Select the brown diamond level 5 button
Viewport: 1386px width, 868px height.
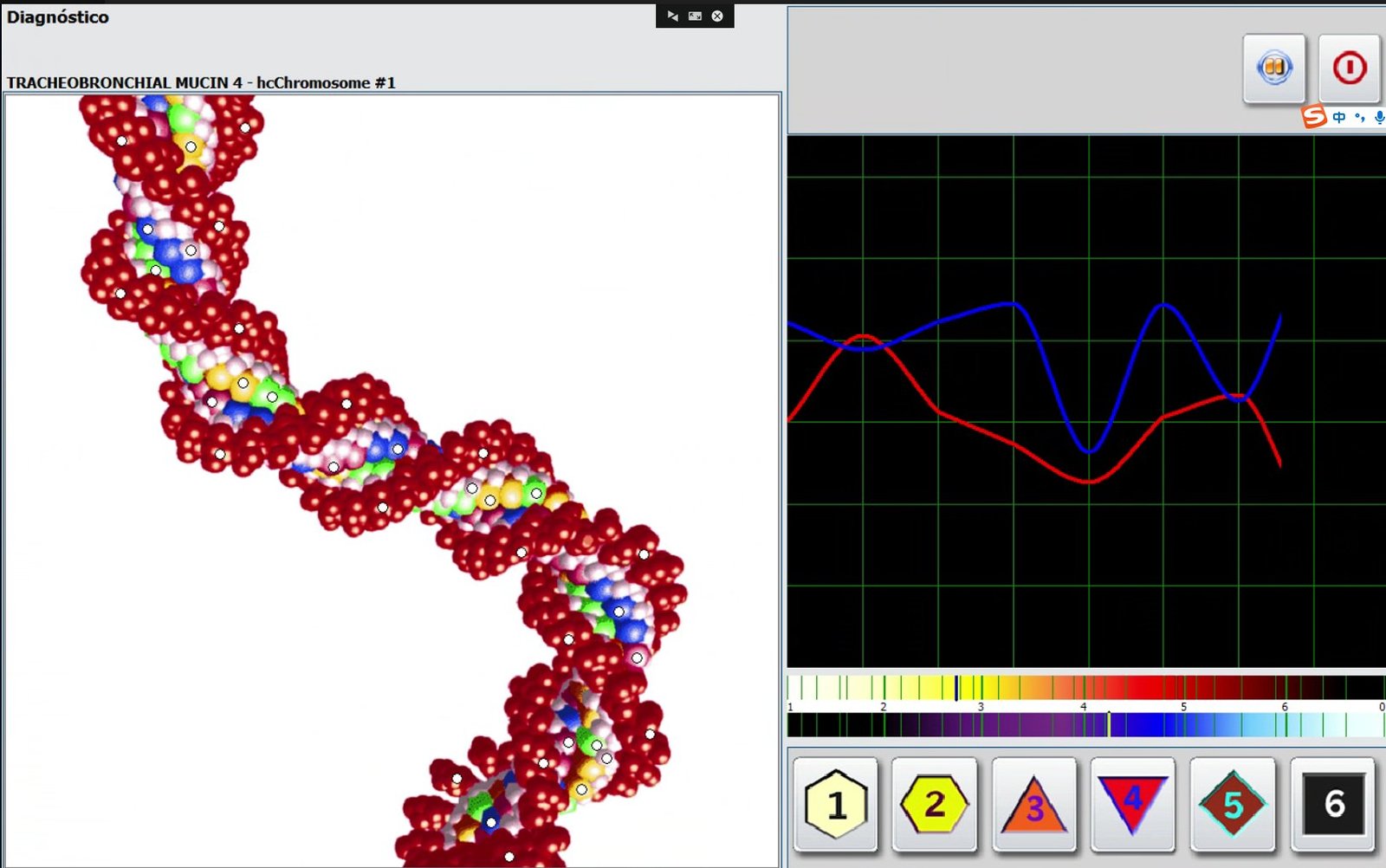click(1232, 804)
